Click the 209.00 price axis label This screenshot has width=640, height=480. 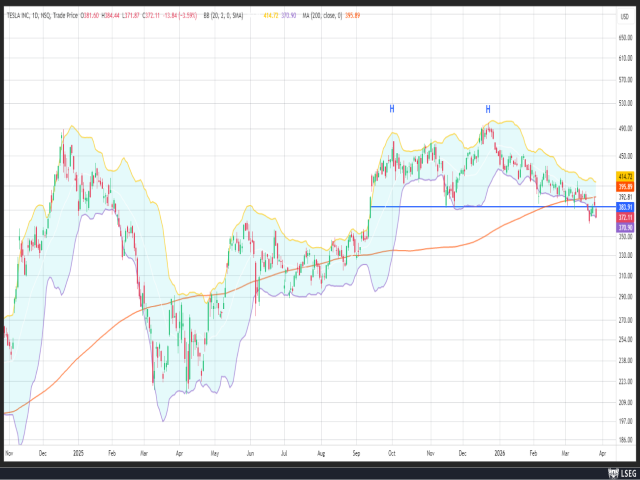[x=626, y=402]
